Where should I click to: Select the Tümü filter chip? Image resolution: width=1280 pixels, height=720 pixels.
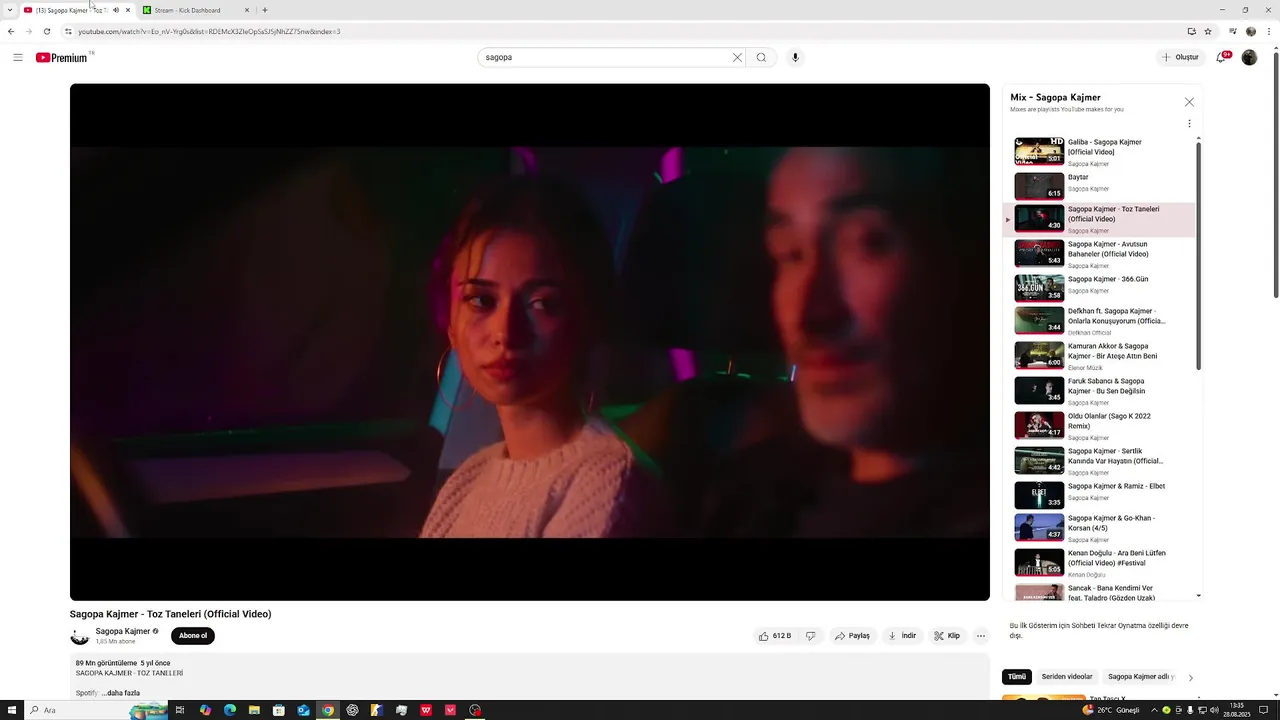[x=1017, y=677]
